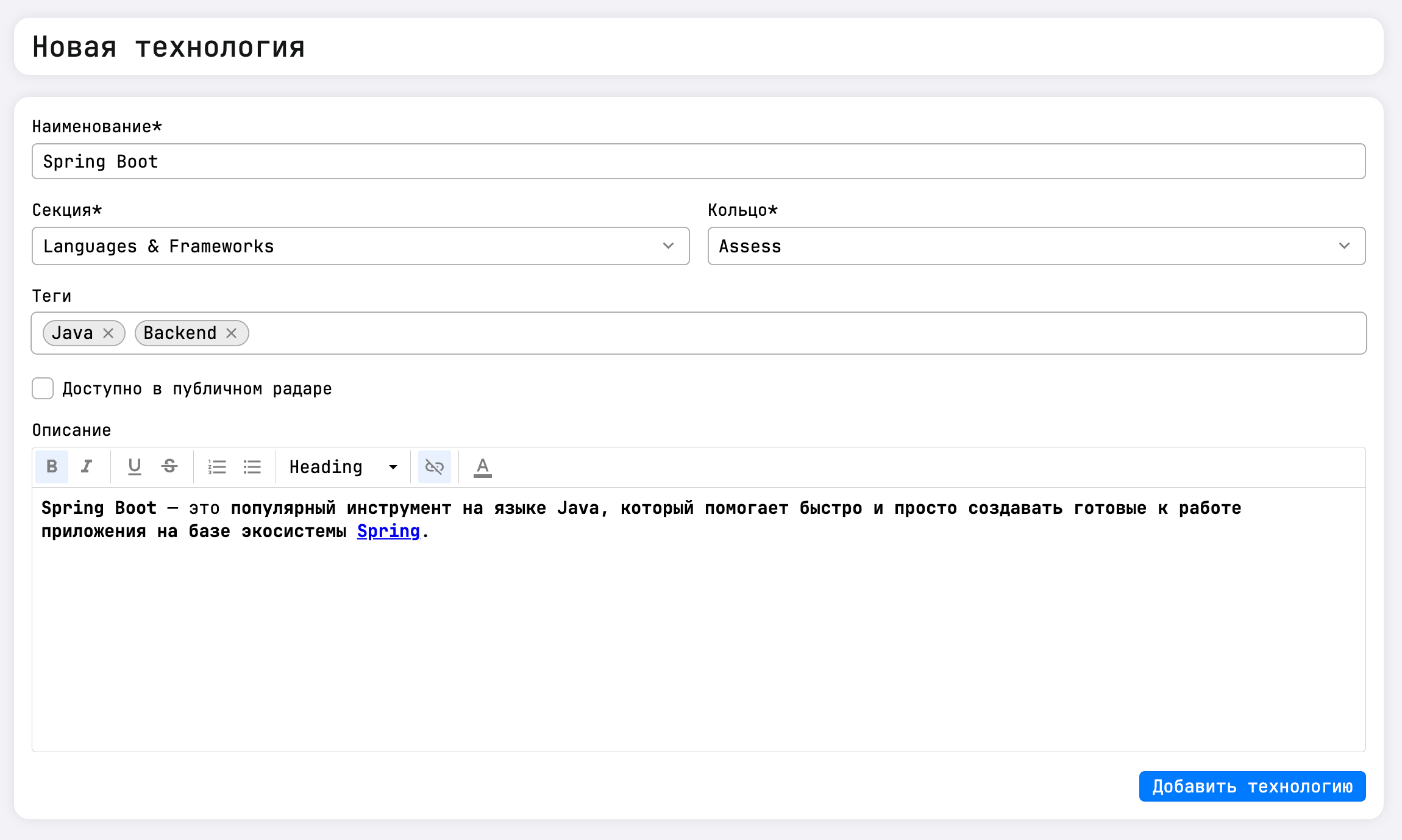1402x840 pixels.
Task: Open the Секция dropdown
Action: point(361,246)
